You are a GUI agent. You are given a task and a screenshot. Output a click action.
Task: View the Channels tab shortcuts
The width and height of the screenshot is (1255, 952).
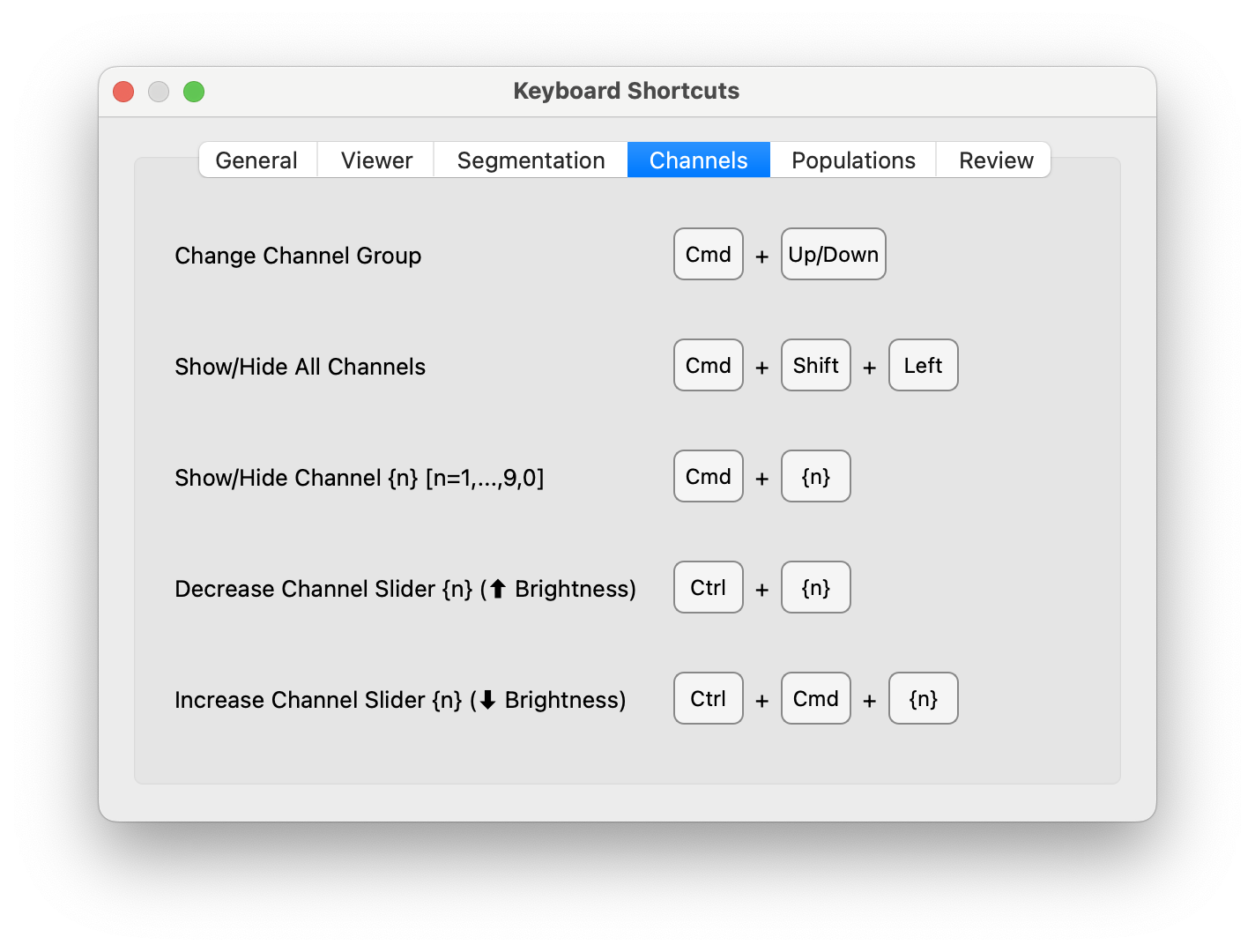698,160
